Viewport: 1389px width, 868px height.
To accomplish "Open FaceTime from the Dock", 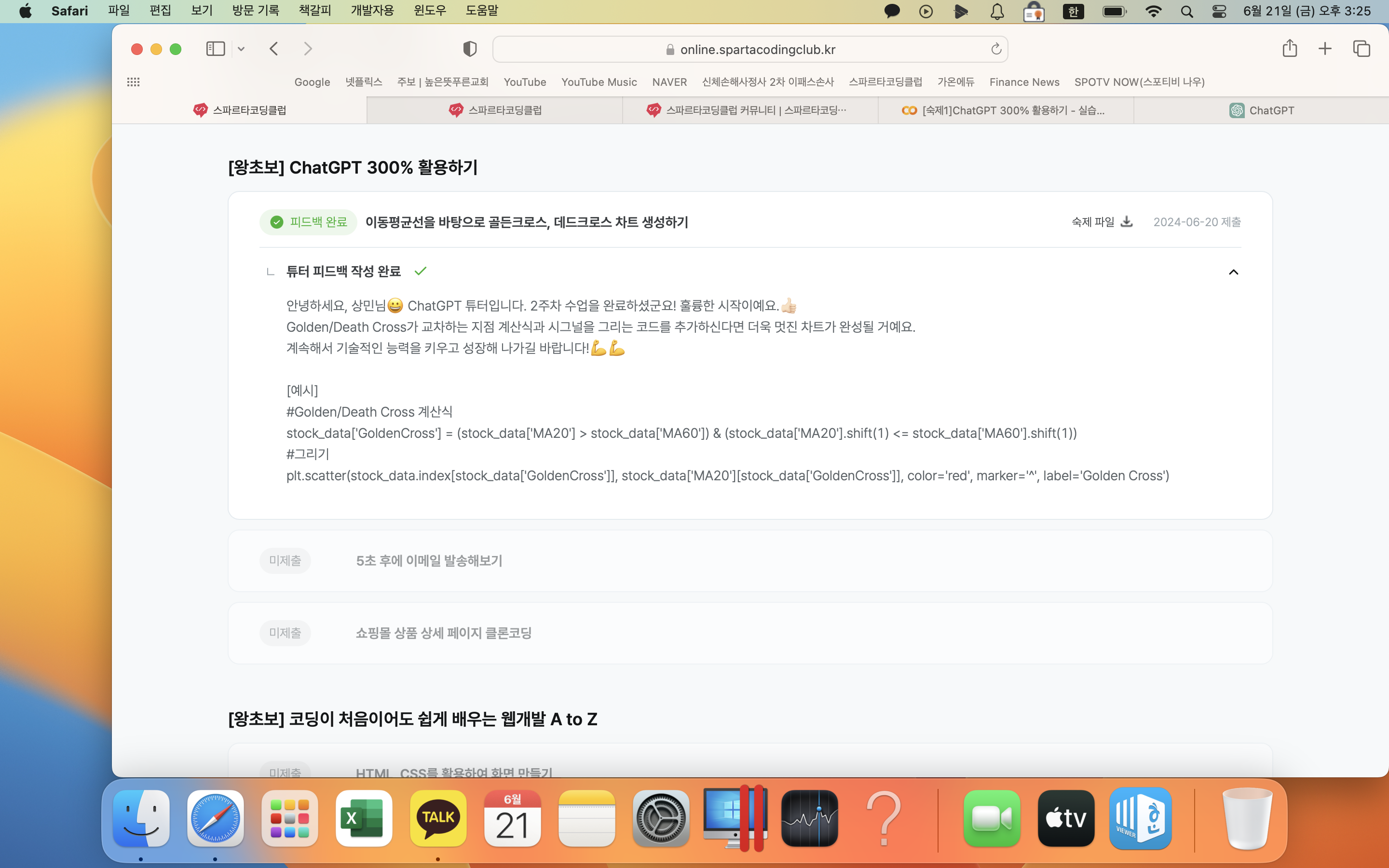I will click(x=992, y=819).
